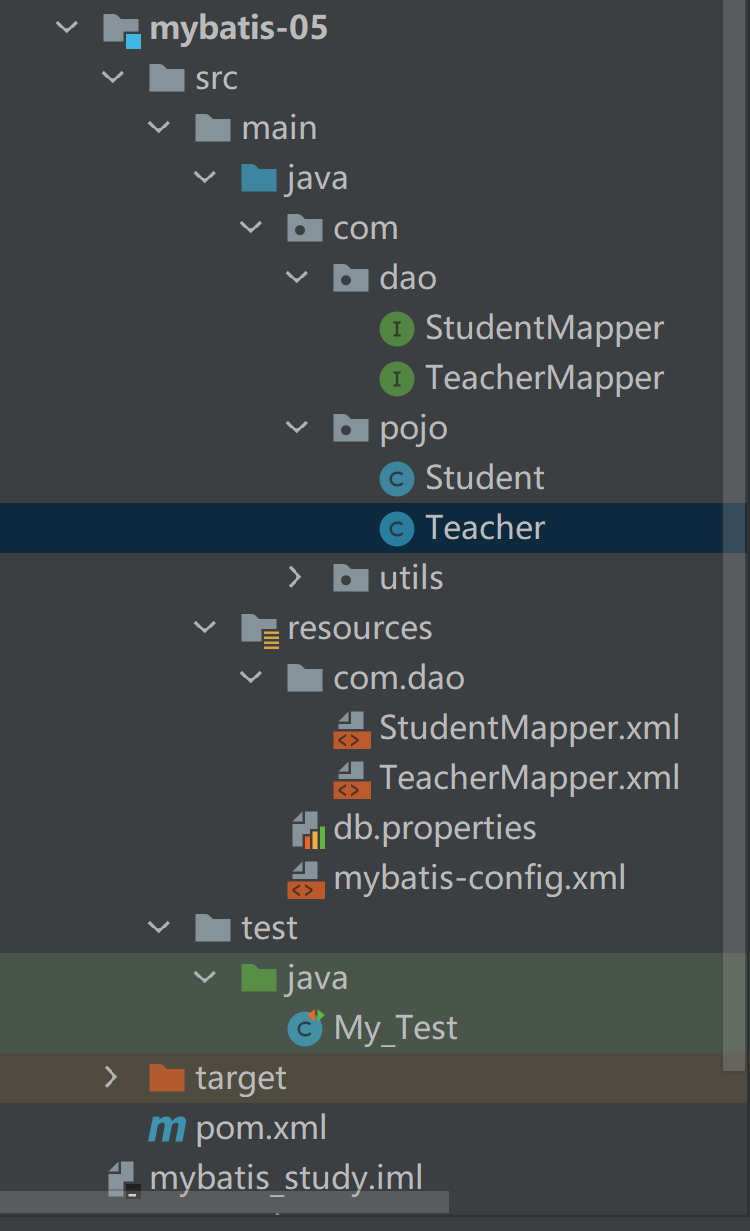This screenshot has height=1231, width=750.
Task: Click the Student class icon
Action: 397,478
